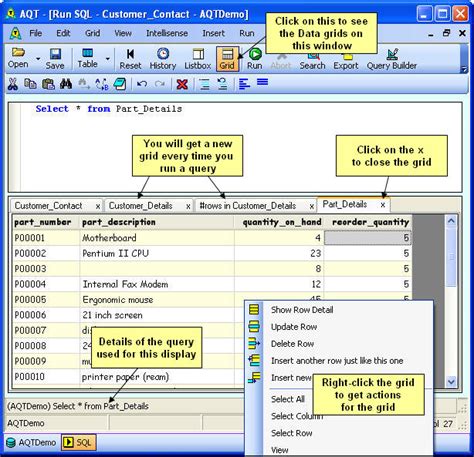The width and height of the screenshot is (474, 457).
Task: Click the indent lines icon
Action: 204,84
